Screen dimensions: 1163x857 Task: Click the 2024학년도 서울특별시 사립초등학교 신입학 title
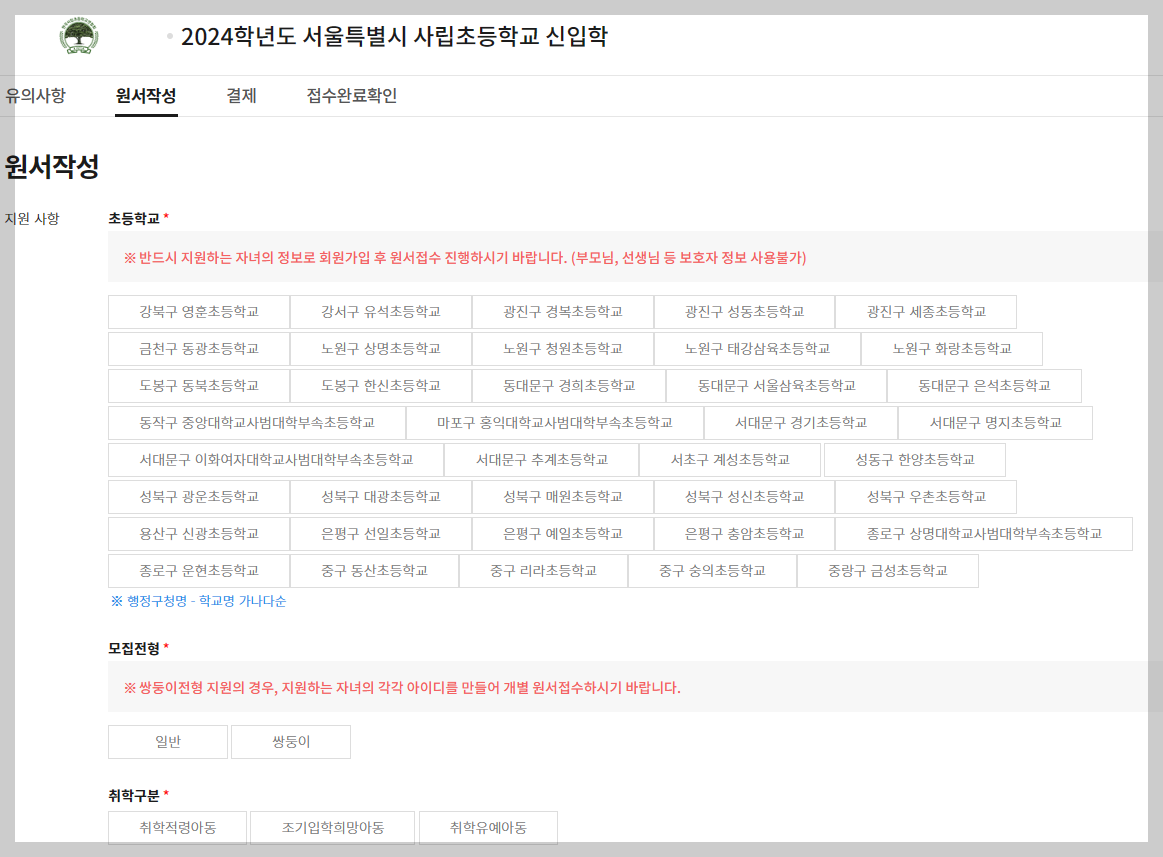(x=394, y=36)
